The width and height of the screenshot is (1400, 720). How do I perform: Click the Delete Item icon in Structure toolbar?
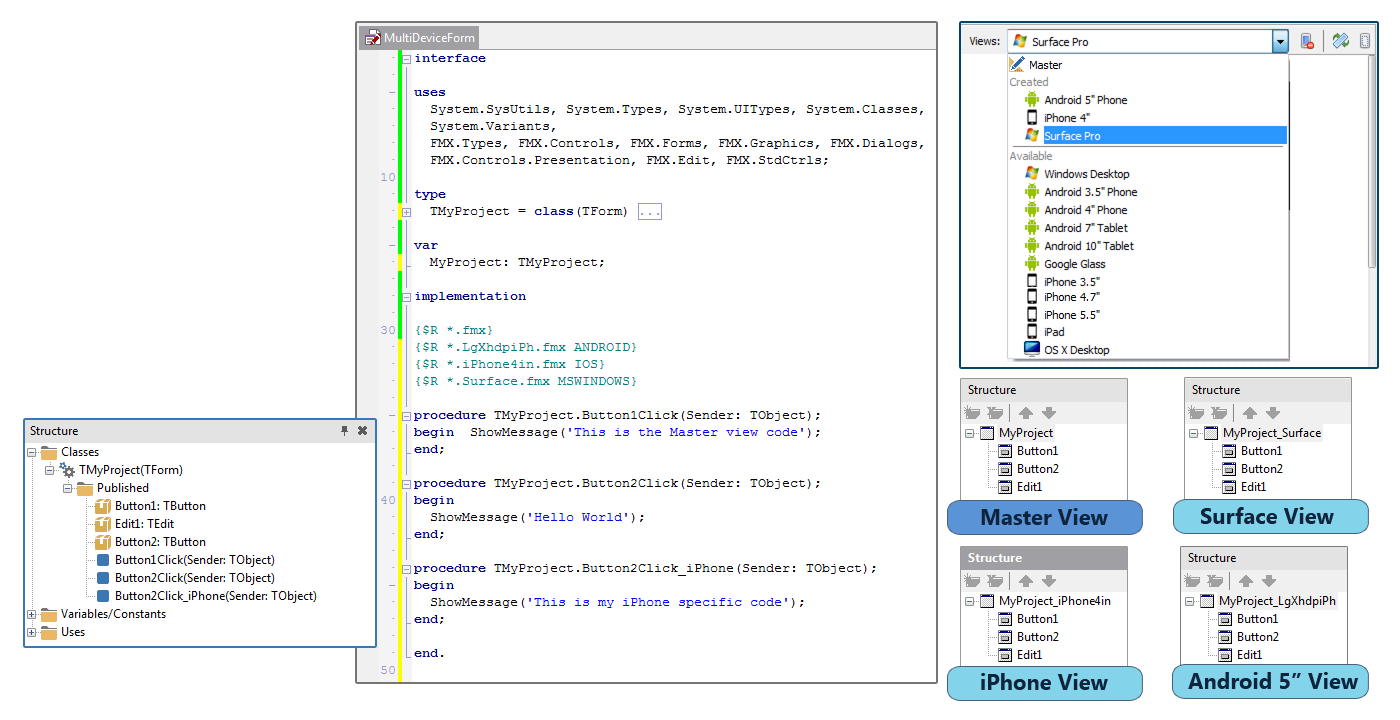tap(993, 412)
